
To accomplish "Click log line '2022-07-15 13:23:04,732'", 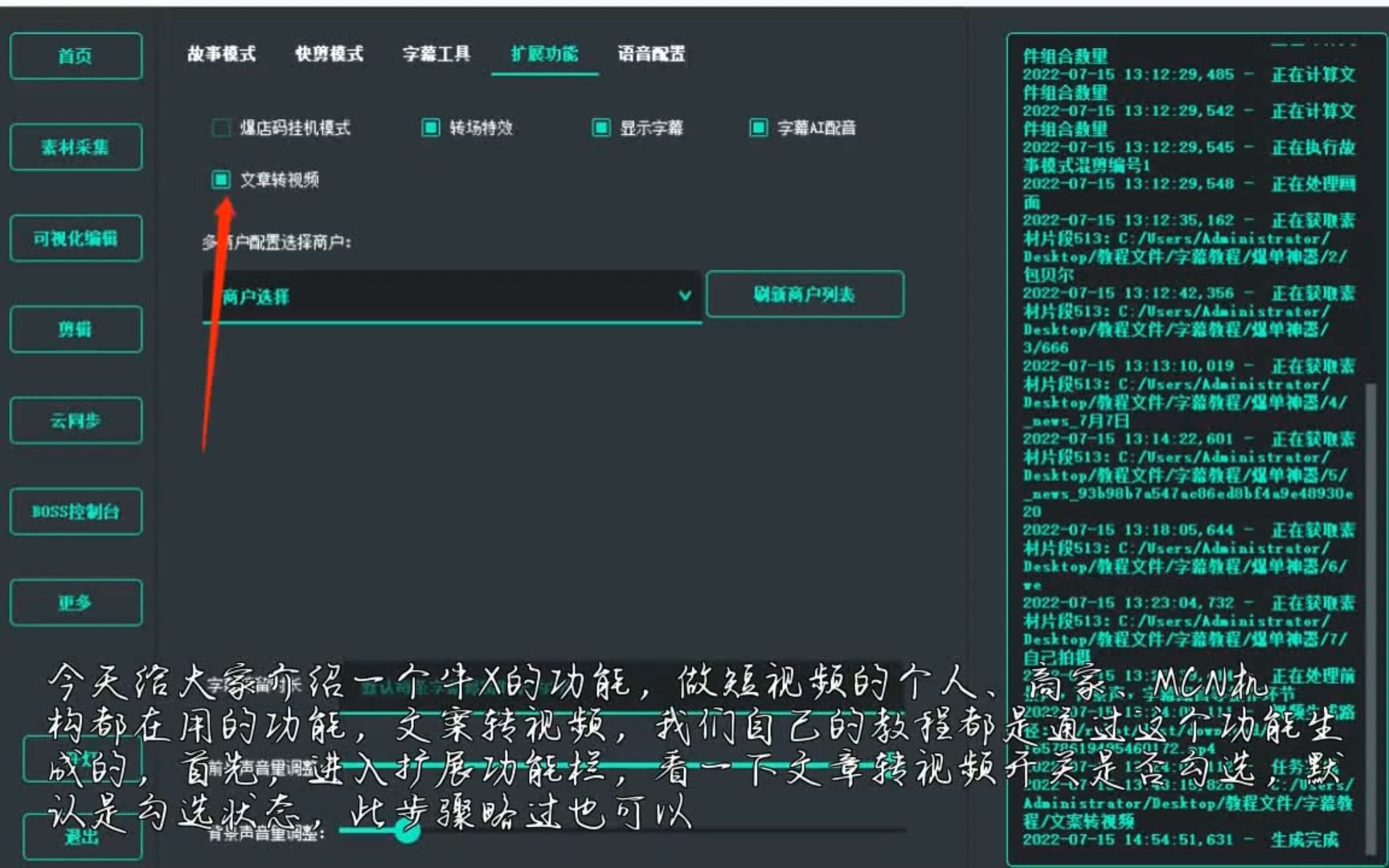I will (x=1128, y=603).
